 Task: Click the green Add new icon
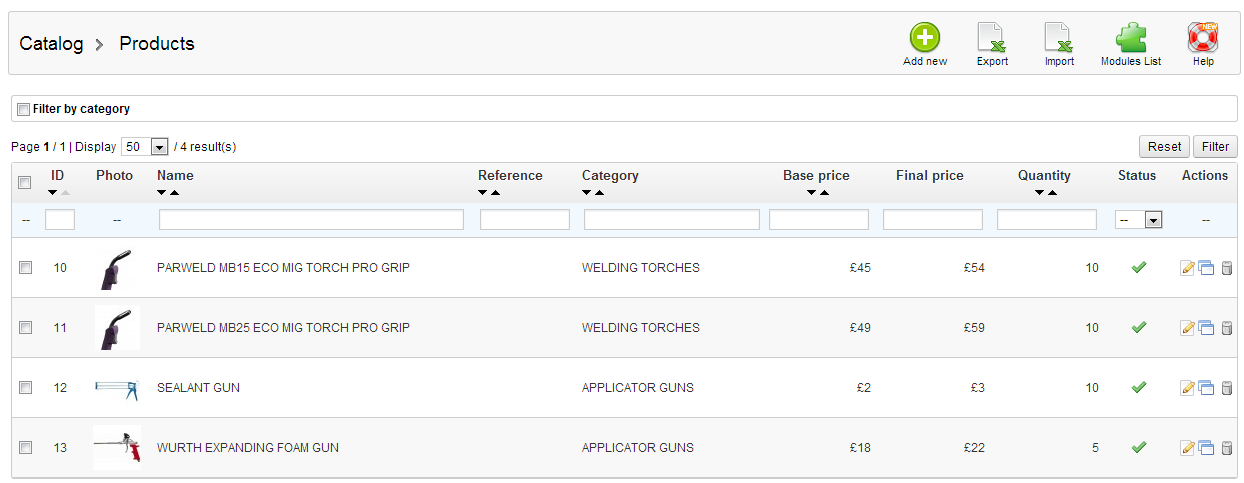click(924, 38)
